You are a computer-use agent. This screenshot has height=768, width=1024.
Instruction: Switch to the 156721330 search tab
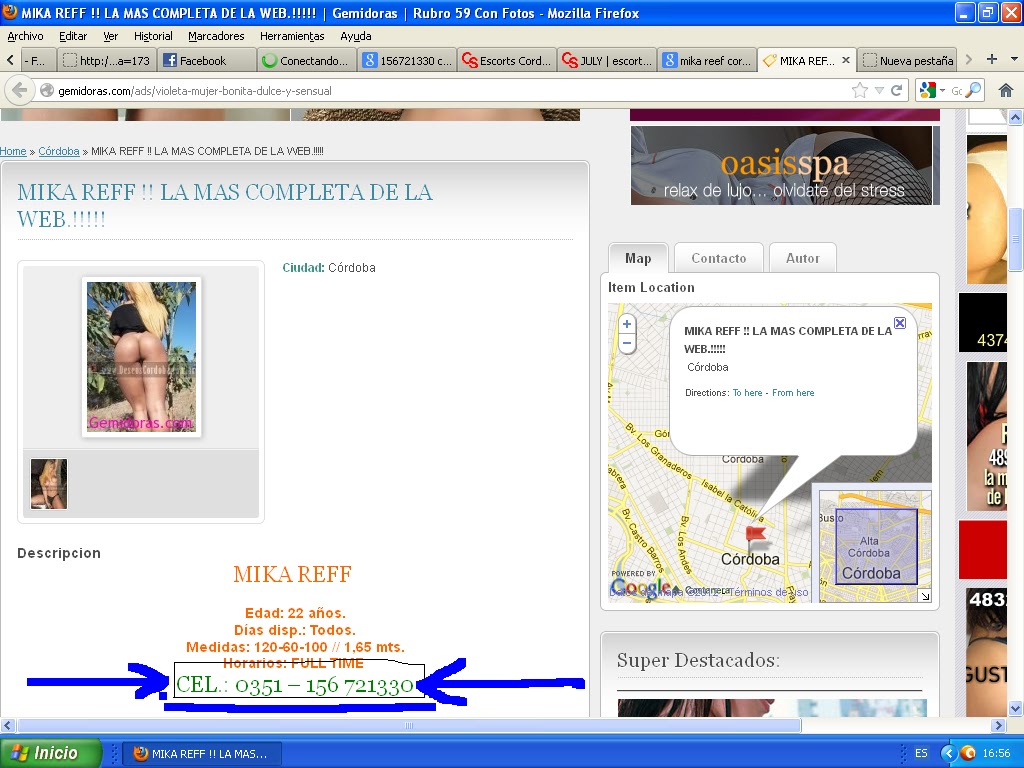tap(407, 61)
